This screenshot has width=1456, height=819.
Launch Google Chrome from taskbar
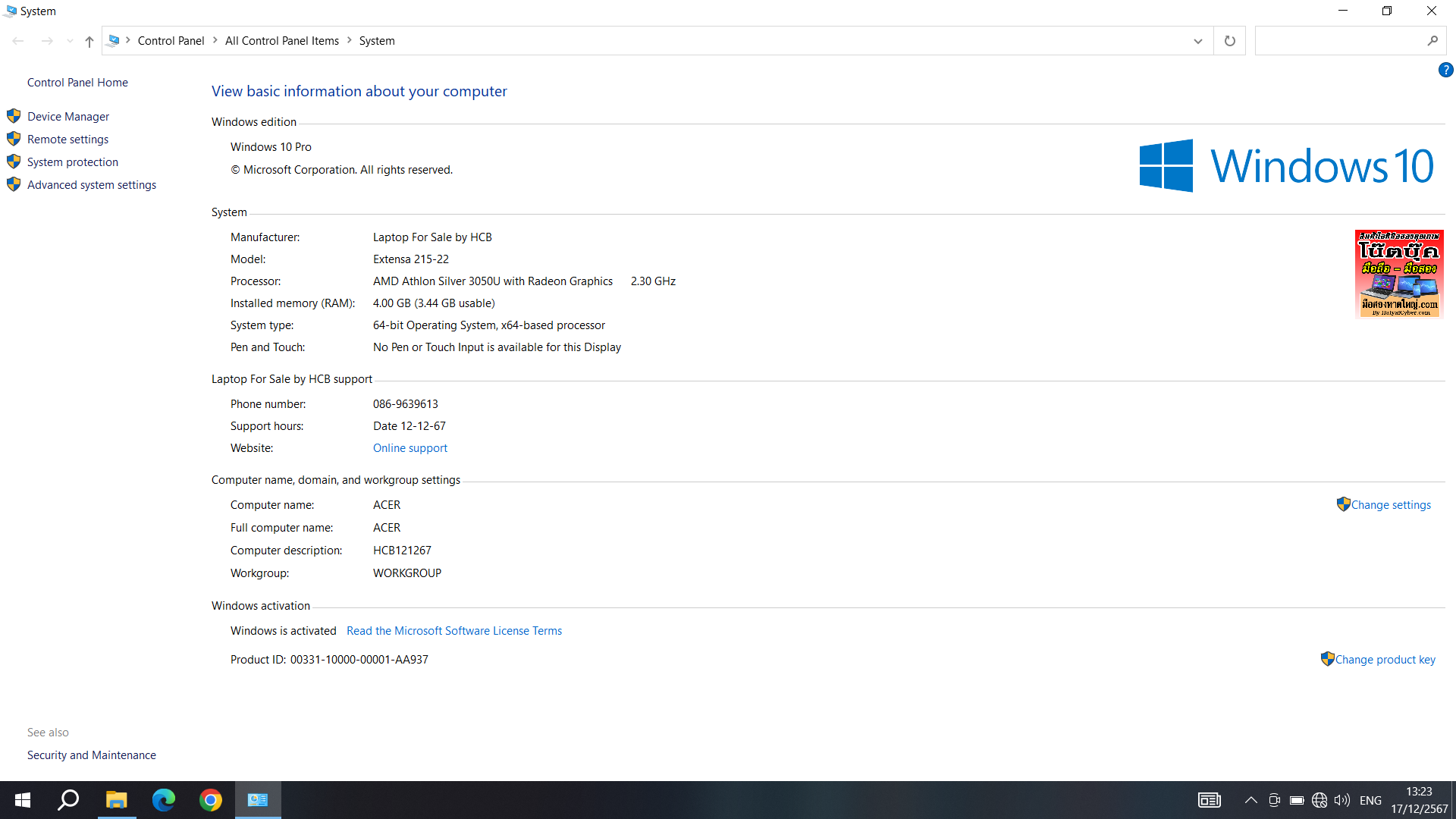(x=210, y=800)
